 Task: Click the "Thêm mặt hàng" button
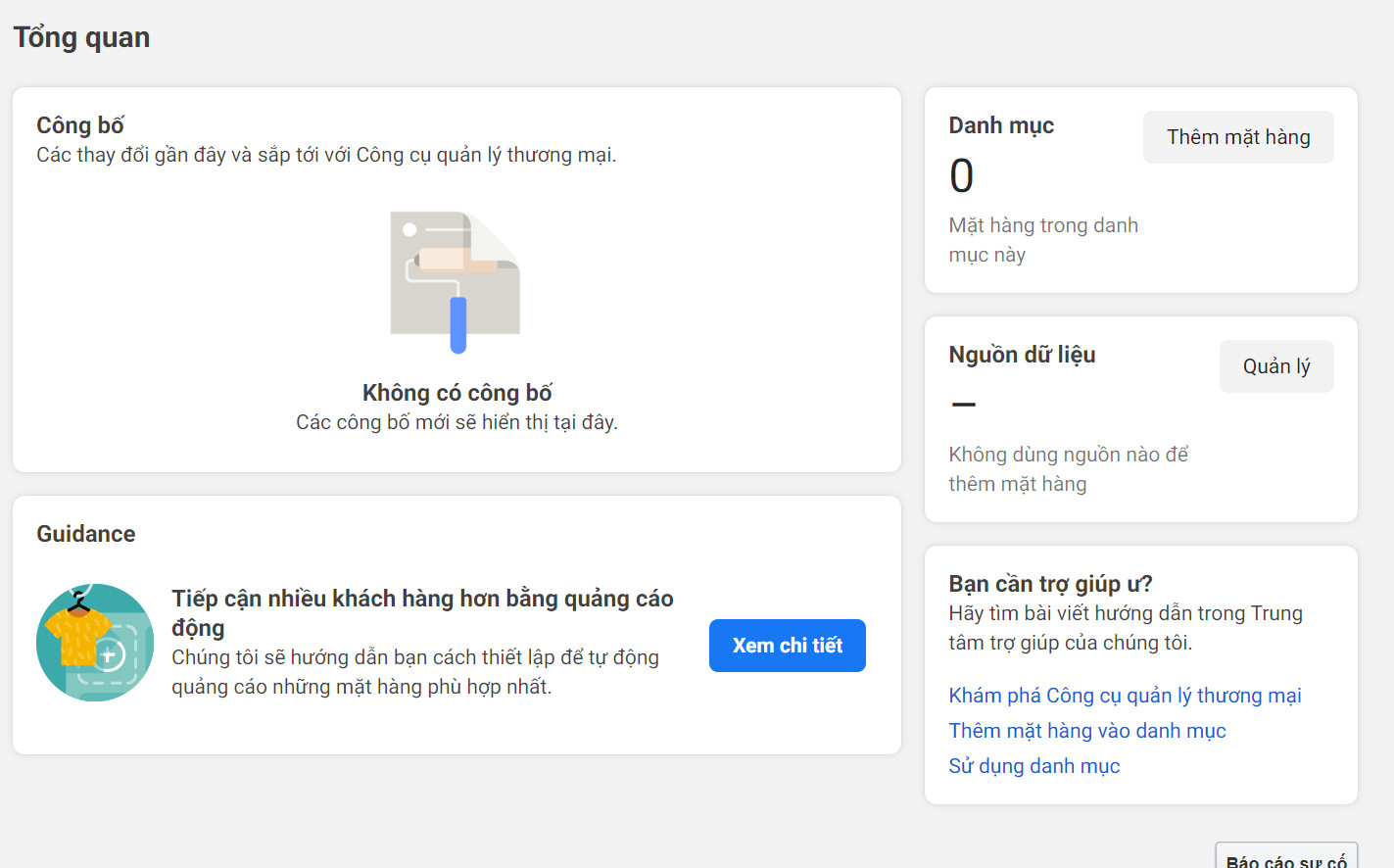click(x=1238, y=137)
